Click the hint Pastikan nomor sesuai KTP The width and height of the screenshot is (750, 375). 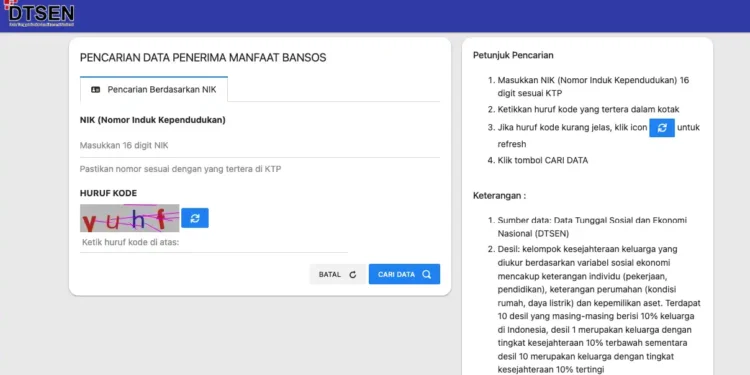pyautogui.click(x=180, y=169)
